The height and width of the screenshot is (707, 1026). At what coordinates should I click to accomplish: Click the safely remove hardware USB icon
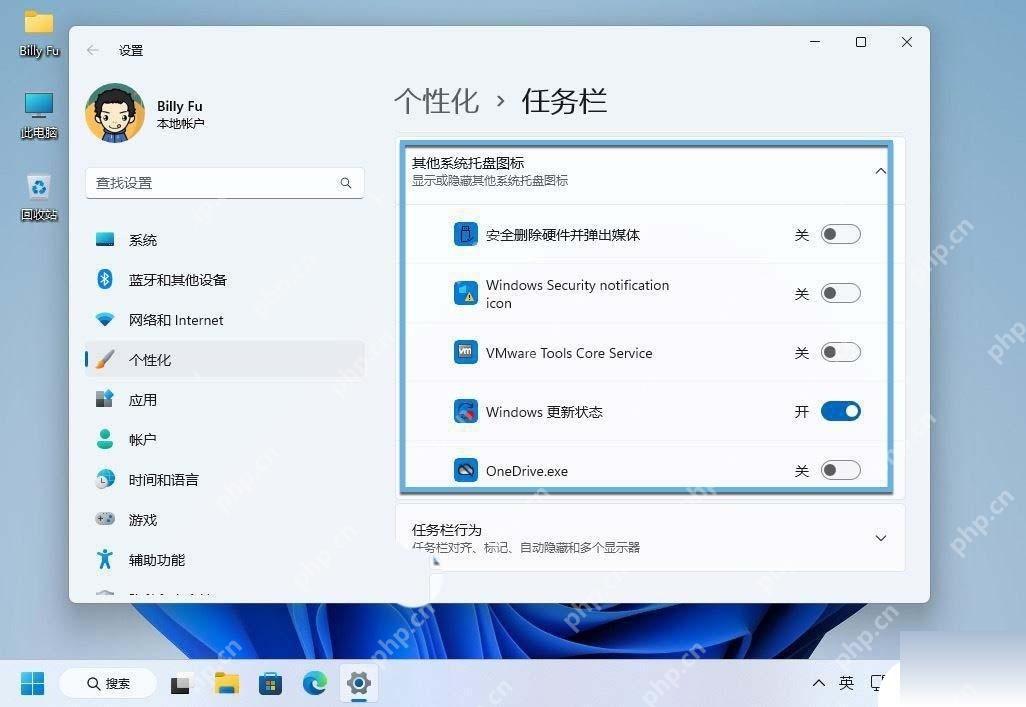point(465,234)
